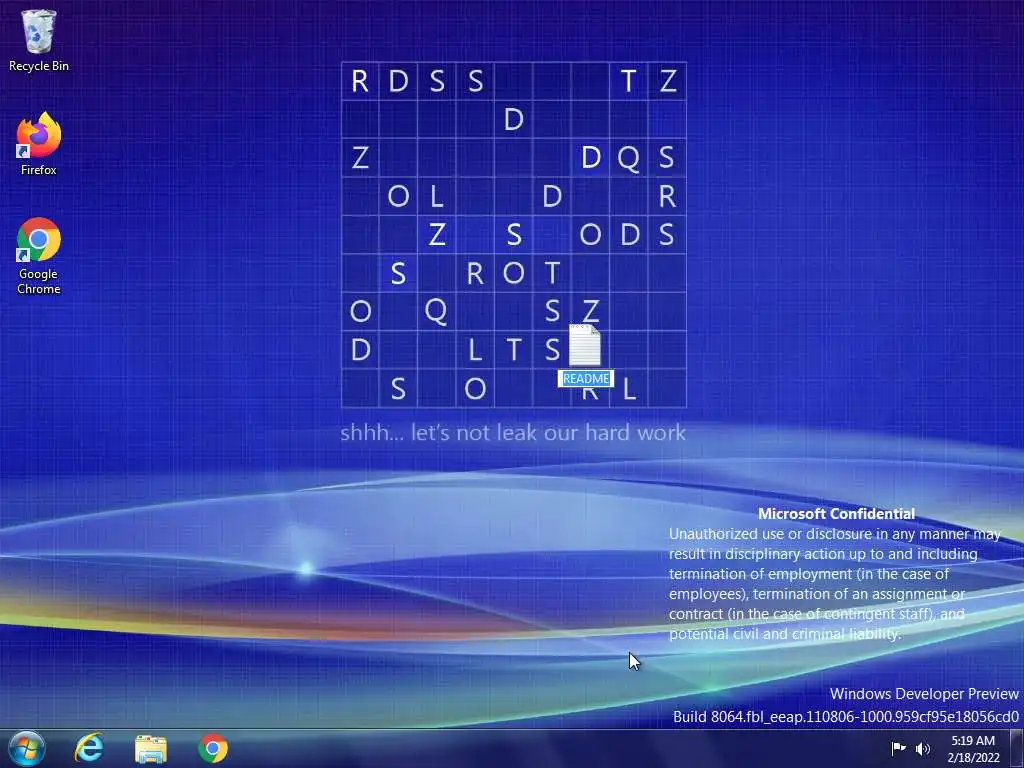Select the Google Chrome desktop shortcut
Image resolution: width=1024 pixels, height=768 pixels.
point(39,255)
